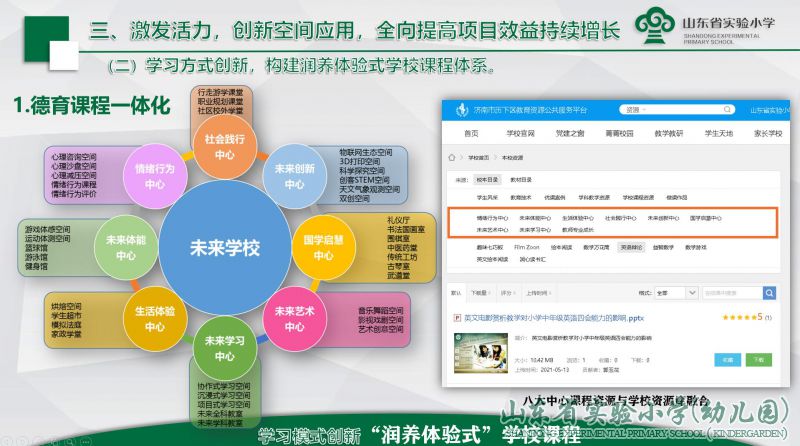
Task: Open the 首页 navigation tab
Action: (471, 133)
